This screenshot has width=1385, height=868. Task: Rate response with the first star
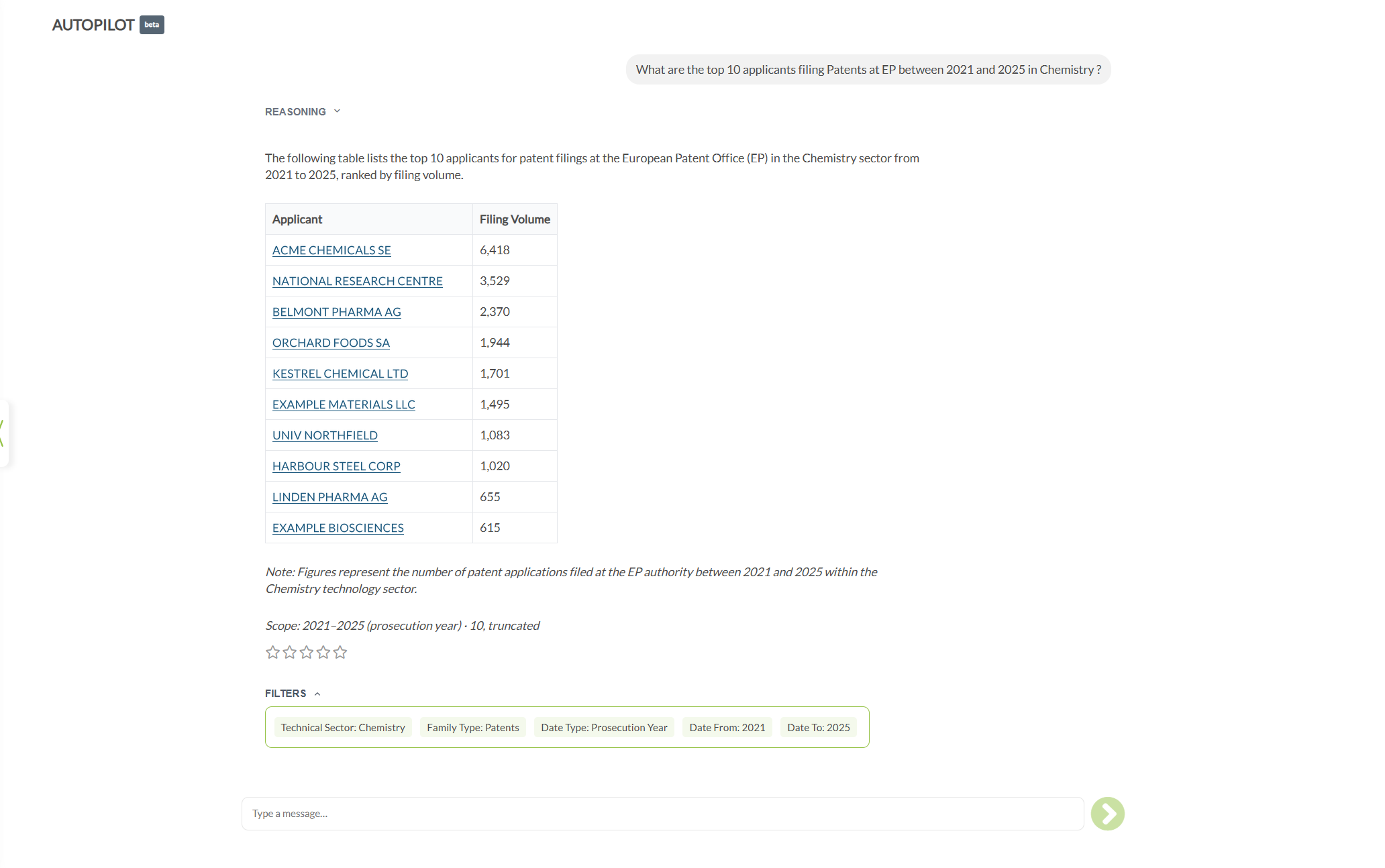point(272,652)
